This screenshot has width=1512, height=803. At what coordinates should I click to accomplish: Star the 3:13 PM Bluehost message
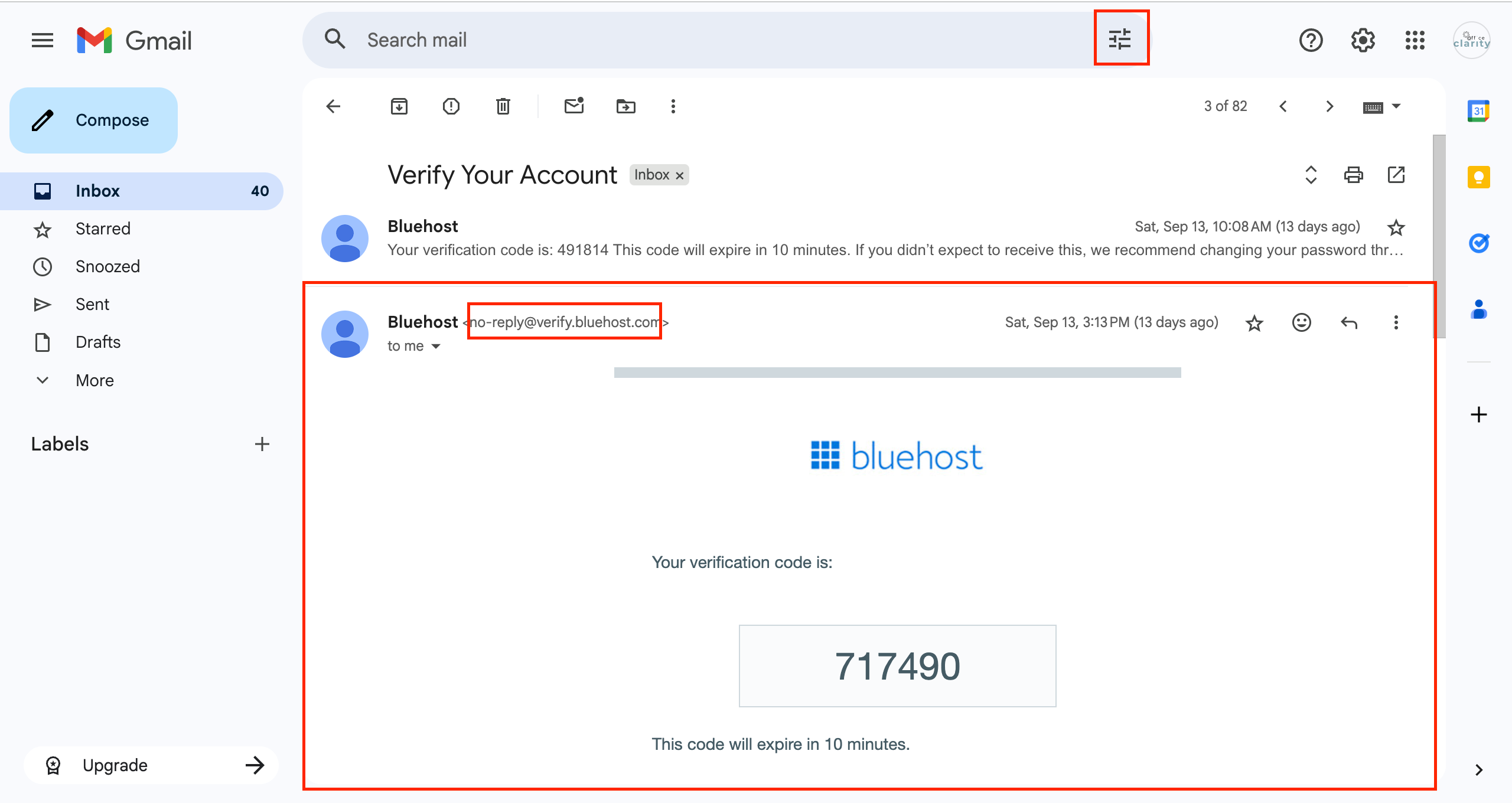(x=1254, y=323)
